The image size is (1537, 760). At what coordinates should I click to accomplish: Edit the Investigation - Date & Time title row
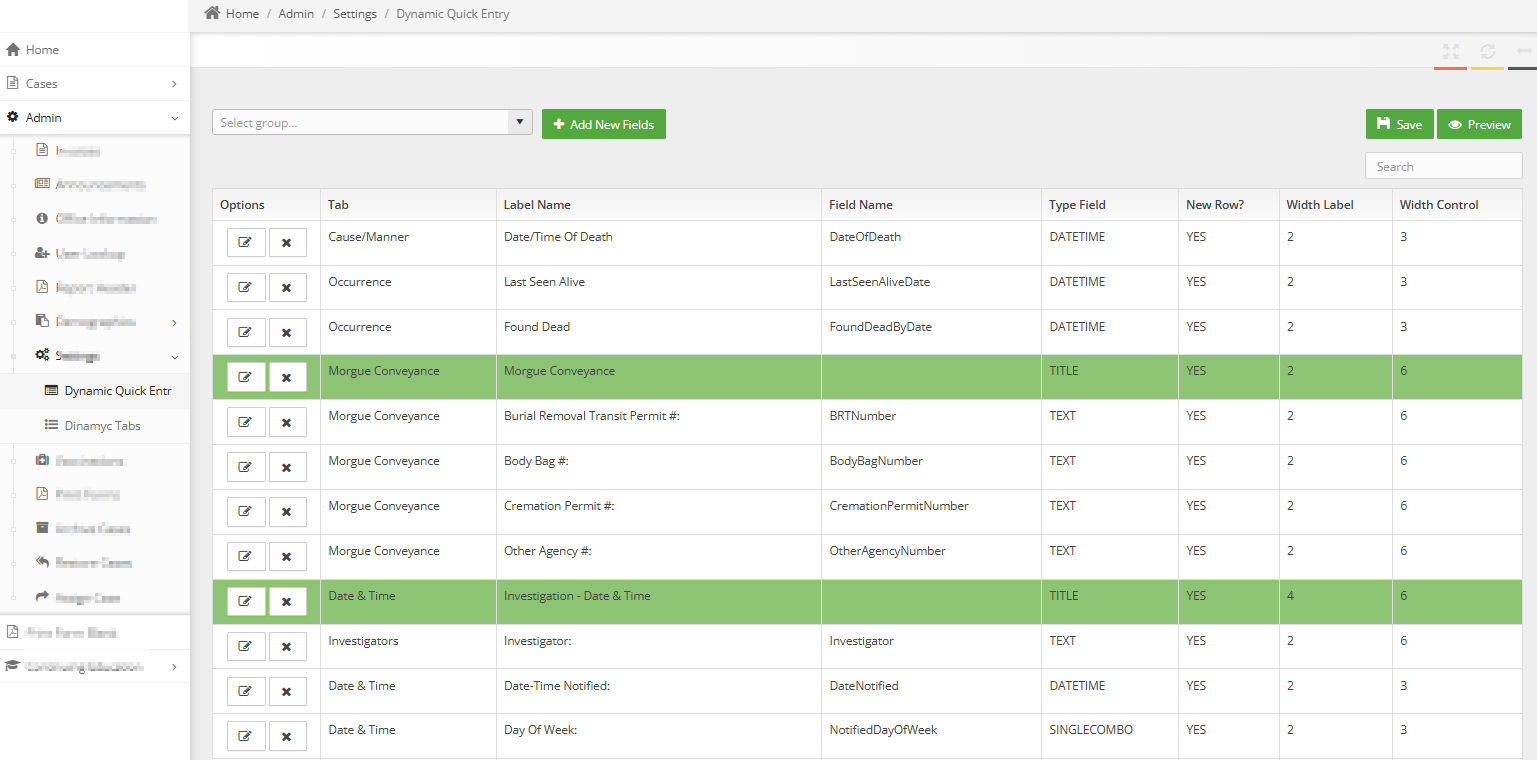[x=246, y=601]
